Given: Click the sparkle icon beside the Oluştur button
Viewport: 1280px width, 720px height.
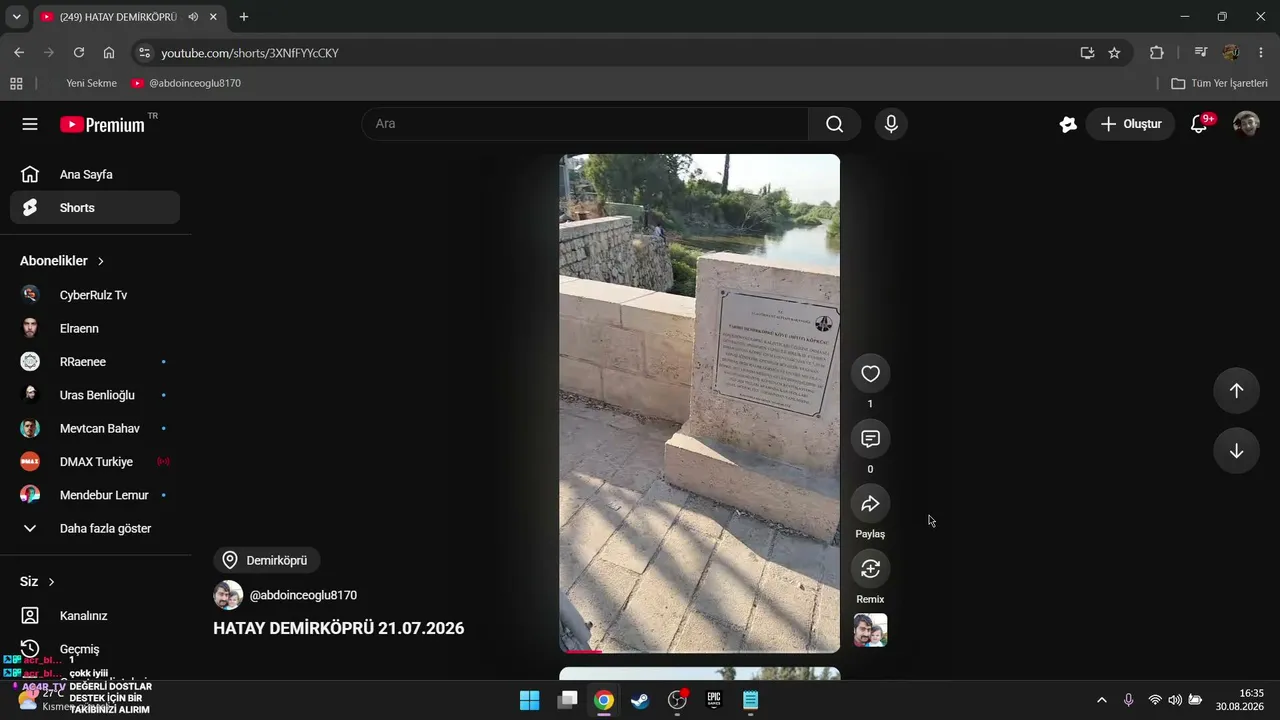Looking at the screenshot, I should pos(1068,124).
